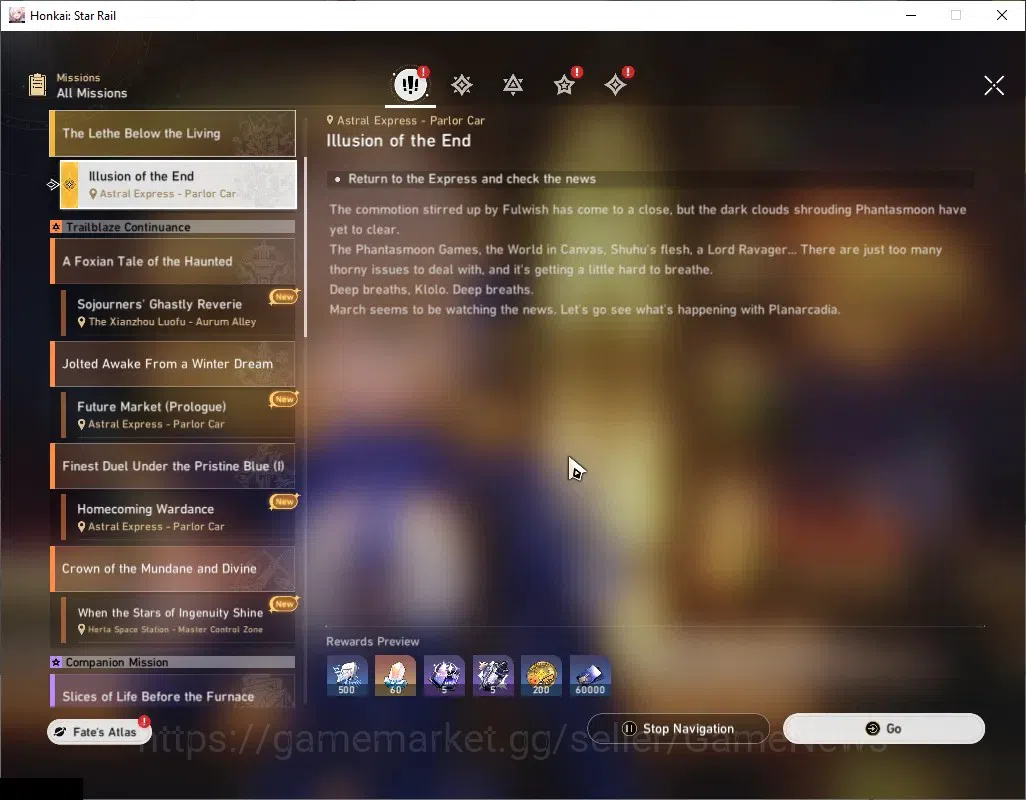Open the Sojourners' Ghastly Reverie mission

point(178,312)
